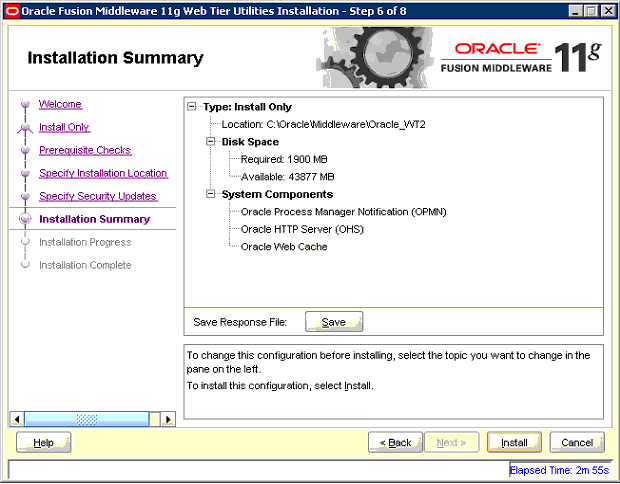620x484 pixels.
Task: Open the Prerequisite Checks step link
Action: (85, 150)
